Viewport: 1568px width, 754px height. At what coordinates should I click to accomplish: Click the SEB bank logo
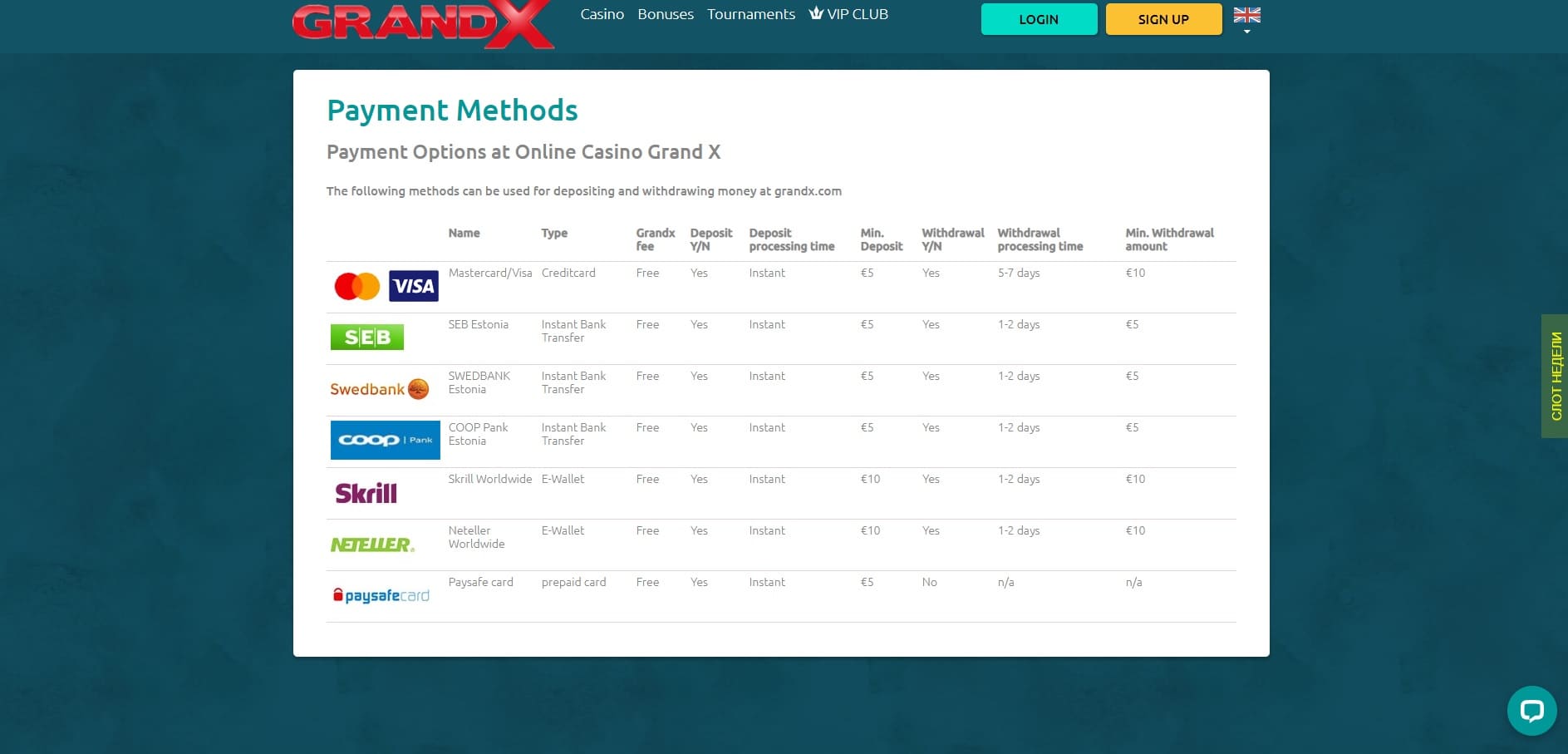click(367, 337)
